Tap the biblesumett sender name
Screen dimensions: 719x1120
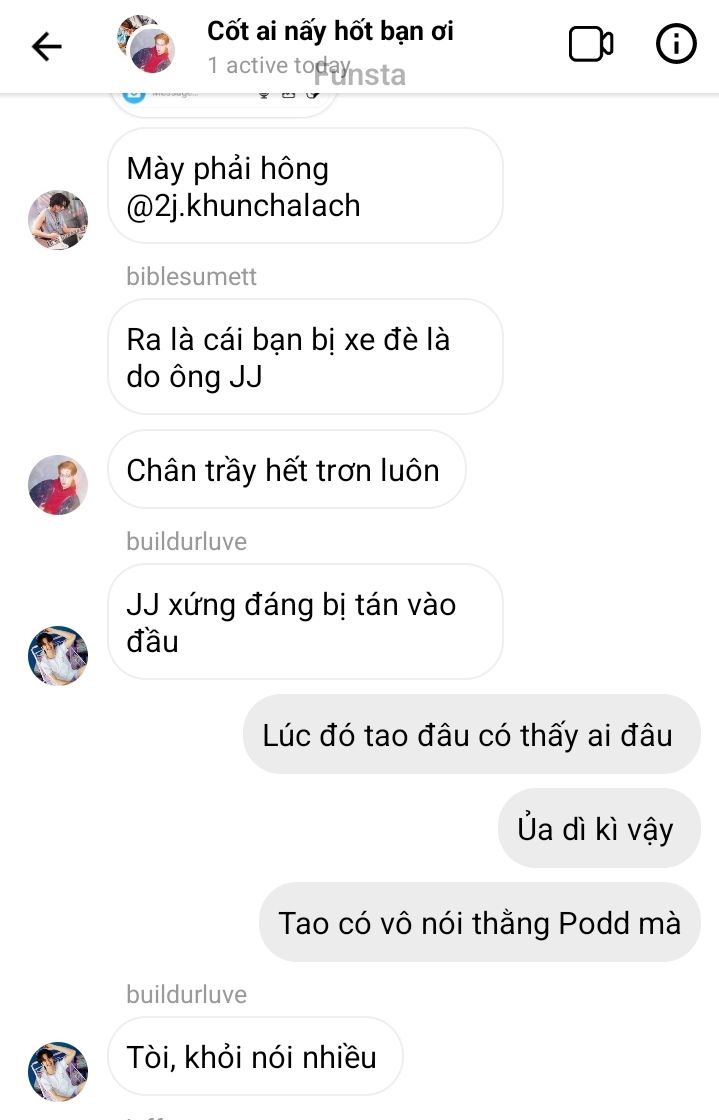(191, 276)
